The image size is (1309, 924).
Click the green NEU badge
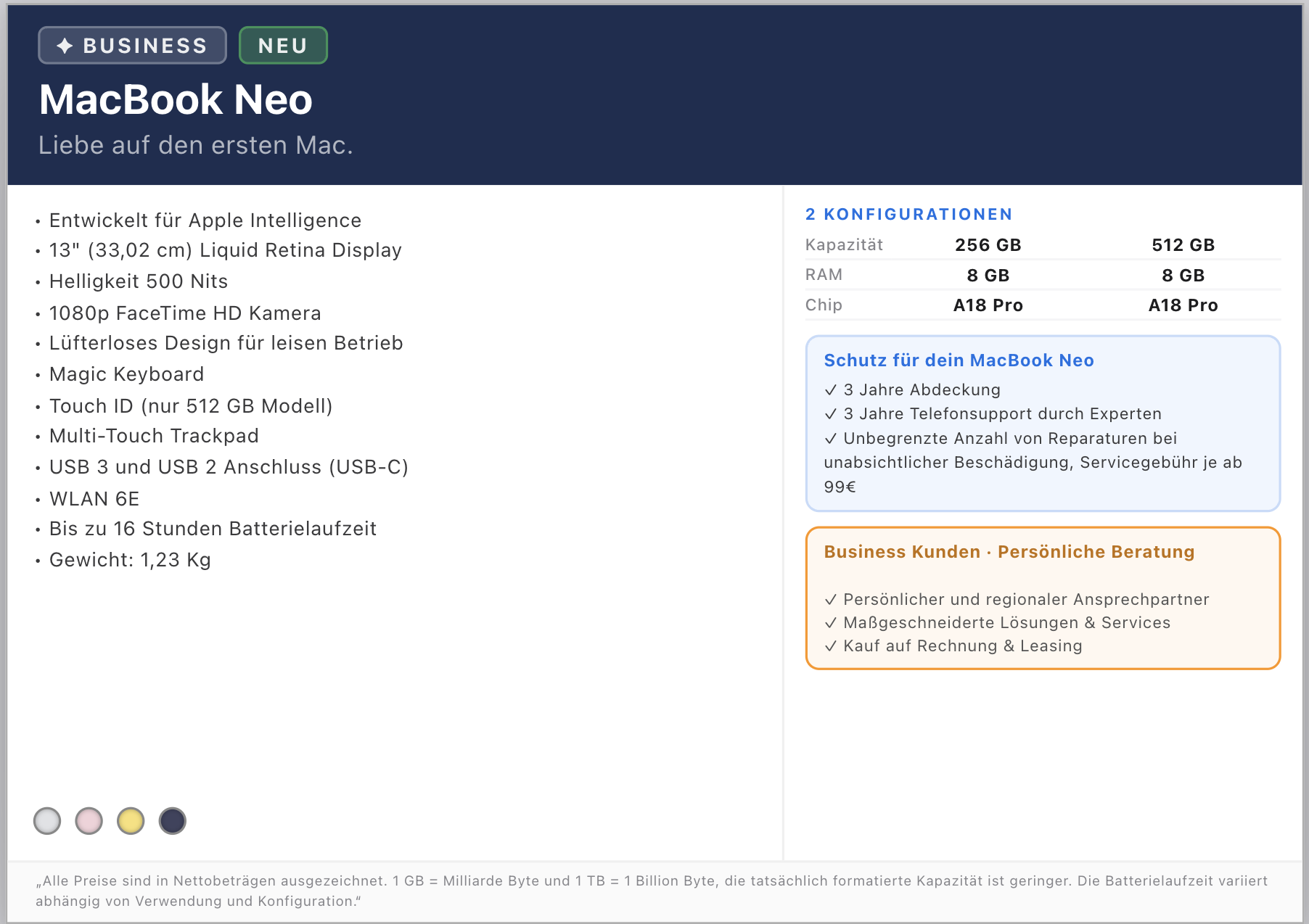283,46
